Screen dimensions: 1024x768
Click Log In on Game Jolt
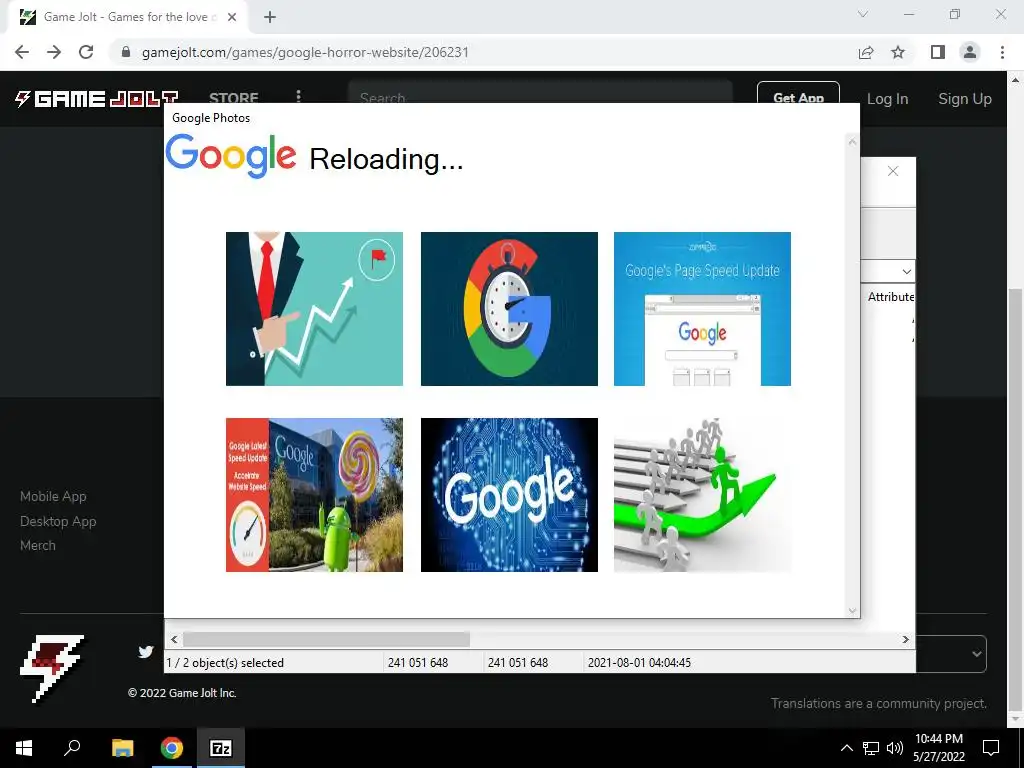888,99
